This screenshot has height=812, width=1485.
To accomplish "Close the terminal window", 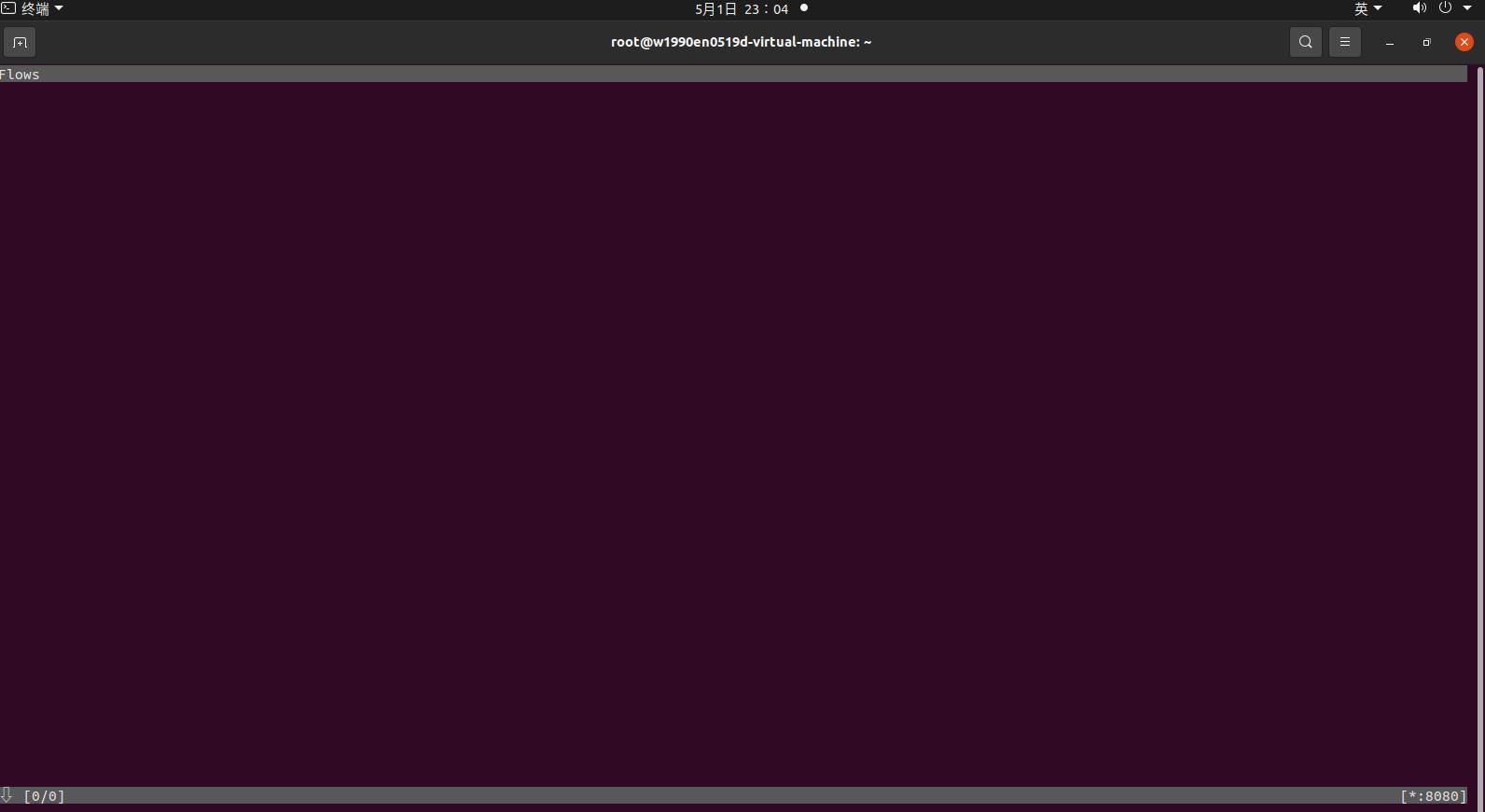I will (1464, 42).
